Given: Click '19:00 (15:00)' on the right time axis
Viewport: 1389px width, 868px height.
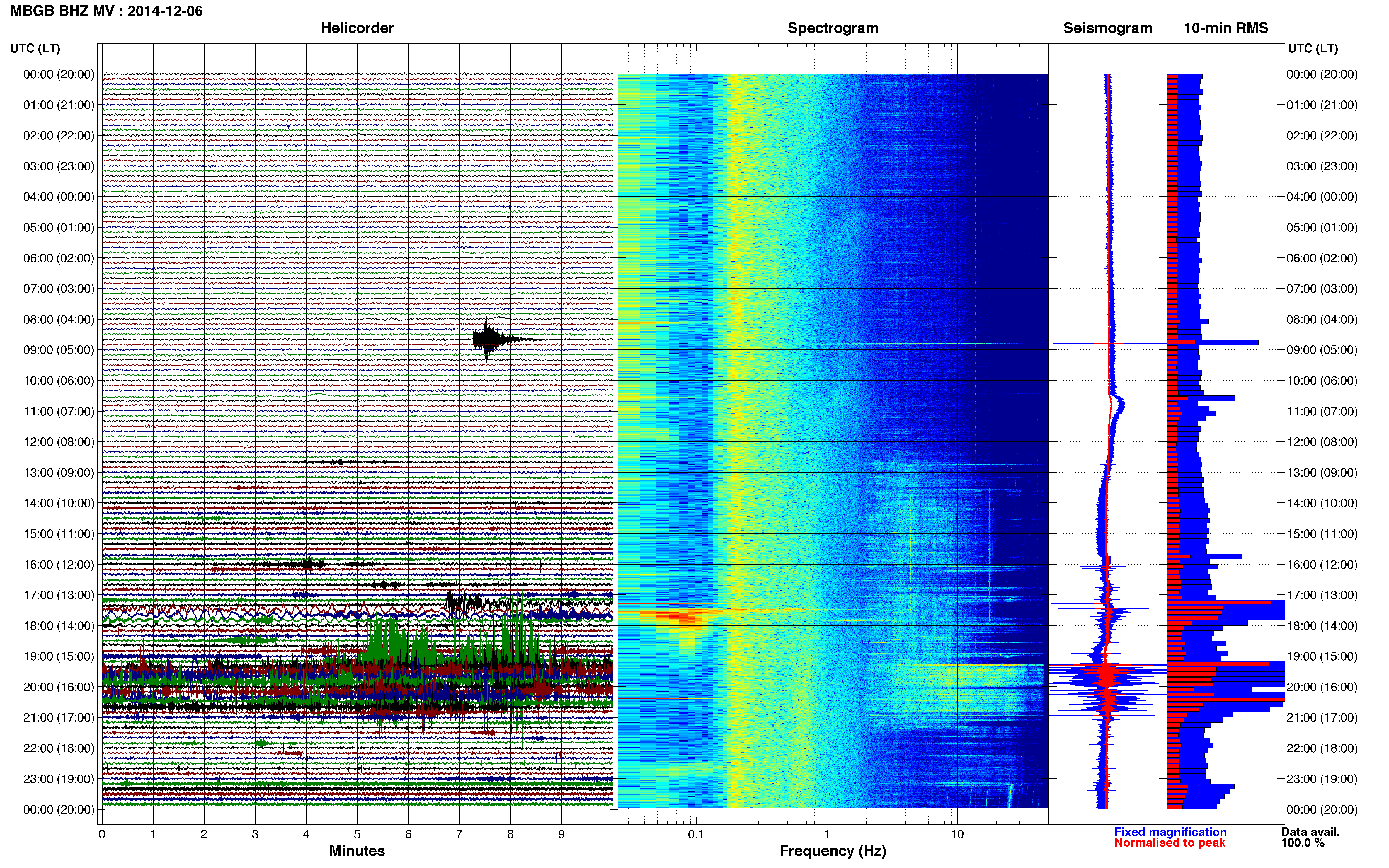Looking at the screenshot, I should point(1322,656).
